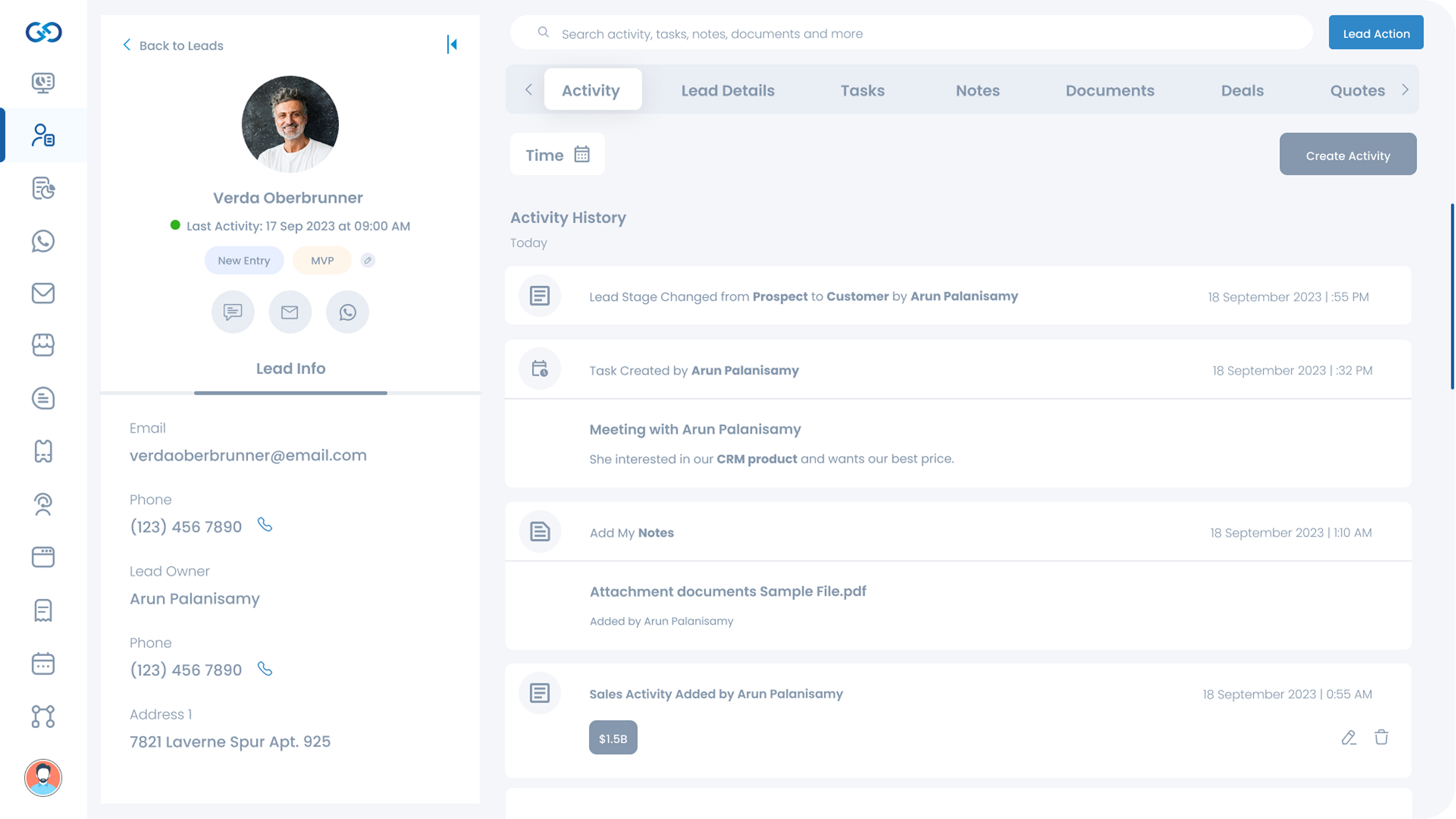
Task: Open the Lead Details tab
Action: [x=727, y=90]
